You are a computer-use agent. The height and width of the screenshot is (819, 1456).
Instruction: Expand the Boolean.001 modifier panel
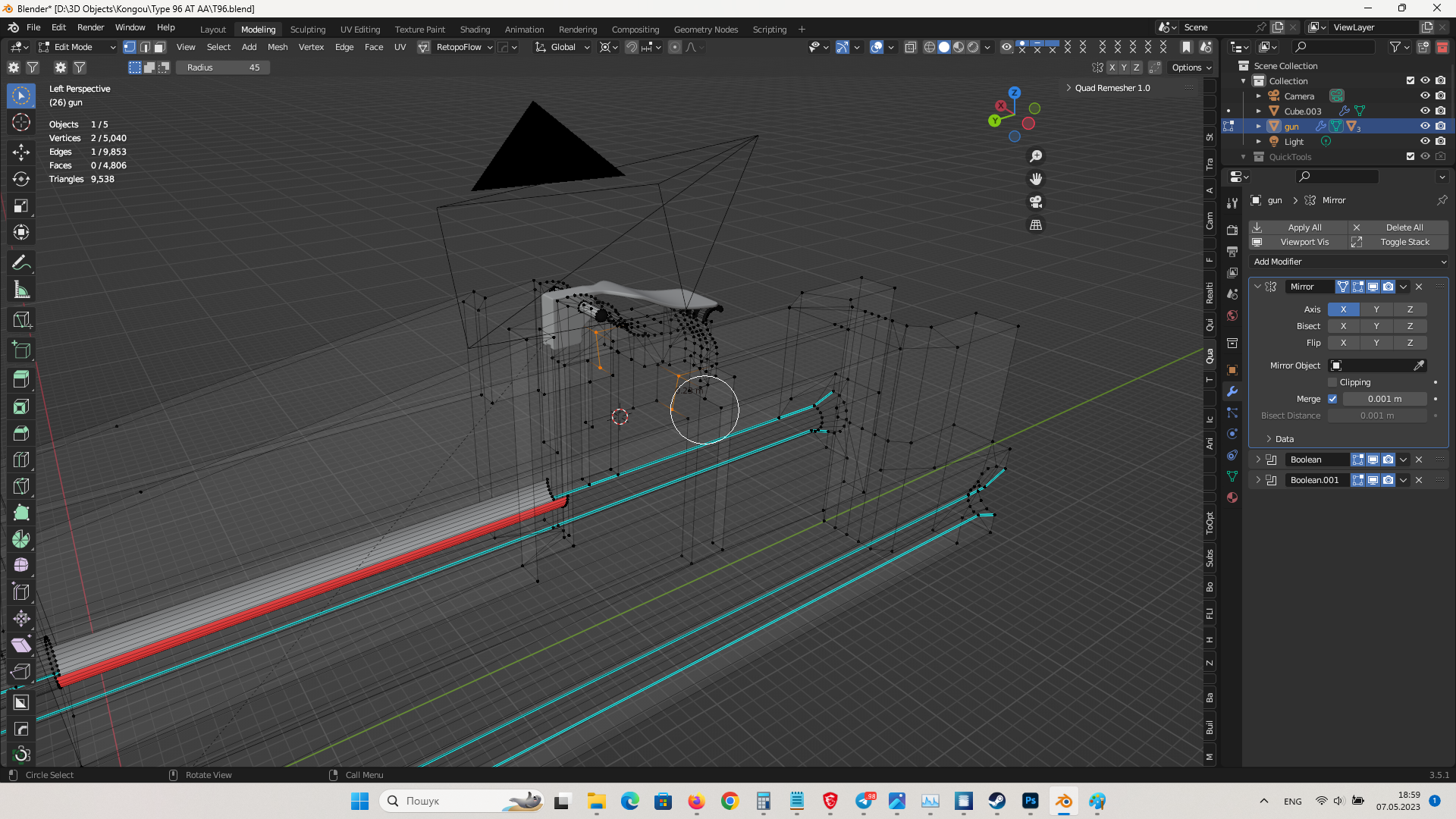coord(1258,480)
